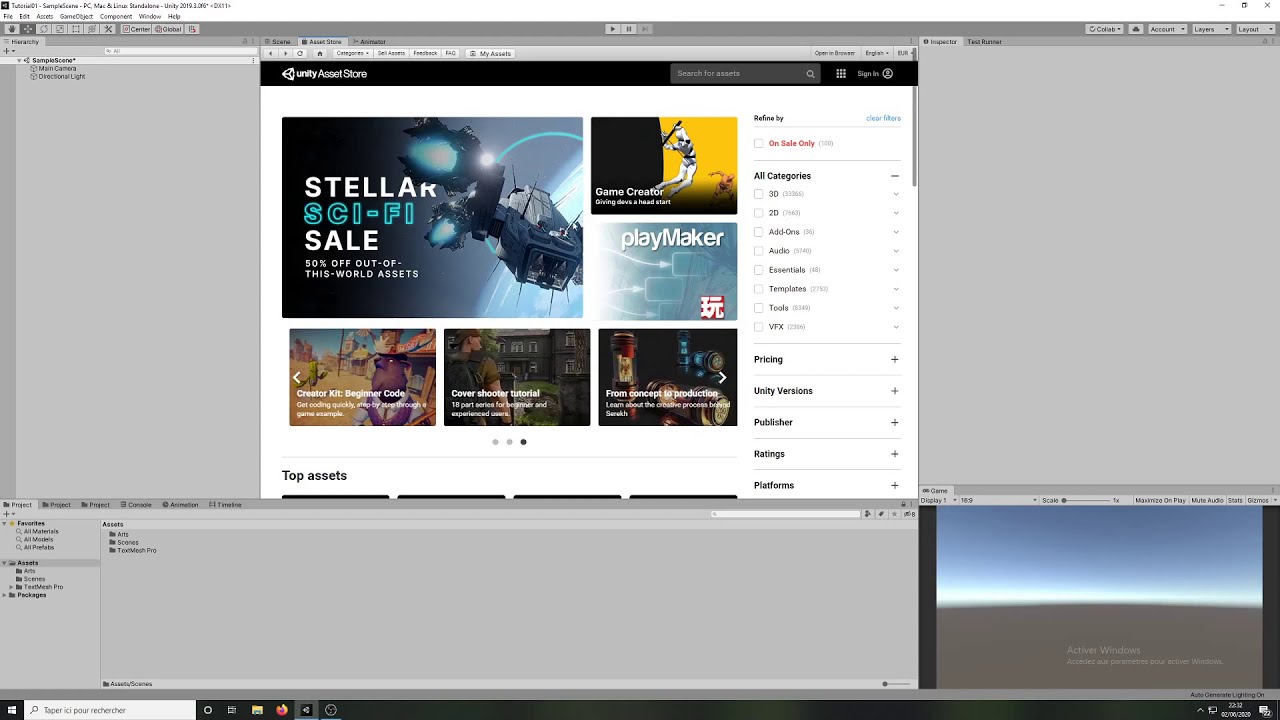This screenshot has height=720, width=1280.
Task: Show previous carousel slide arrow
Action: tap(296, 377)
